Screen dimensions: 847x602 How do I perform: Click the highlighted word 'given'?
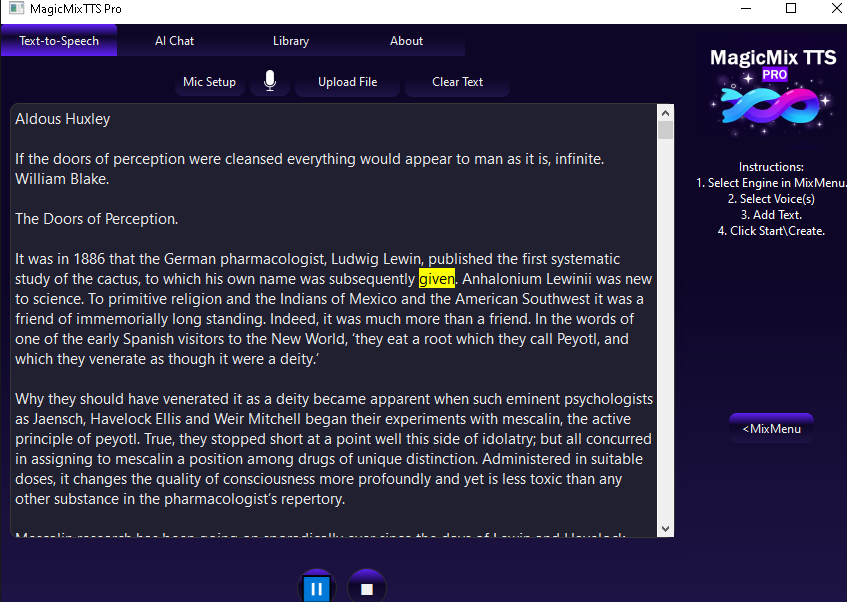pyautogui.click(x=436, y=279)
